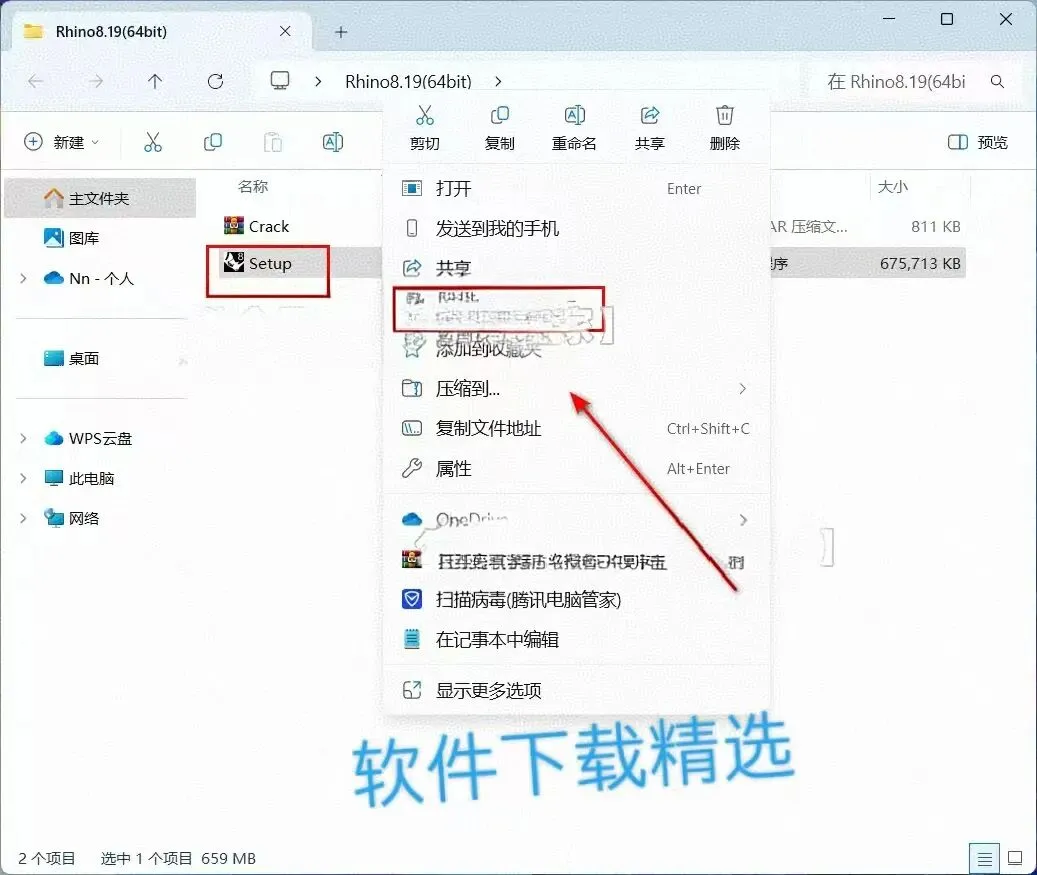Sort by the 大小 column header

click(x=893, y=187)
